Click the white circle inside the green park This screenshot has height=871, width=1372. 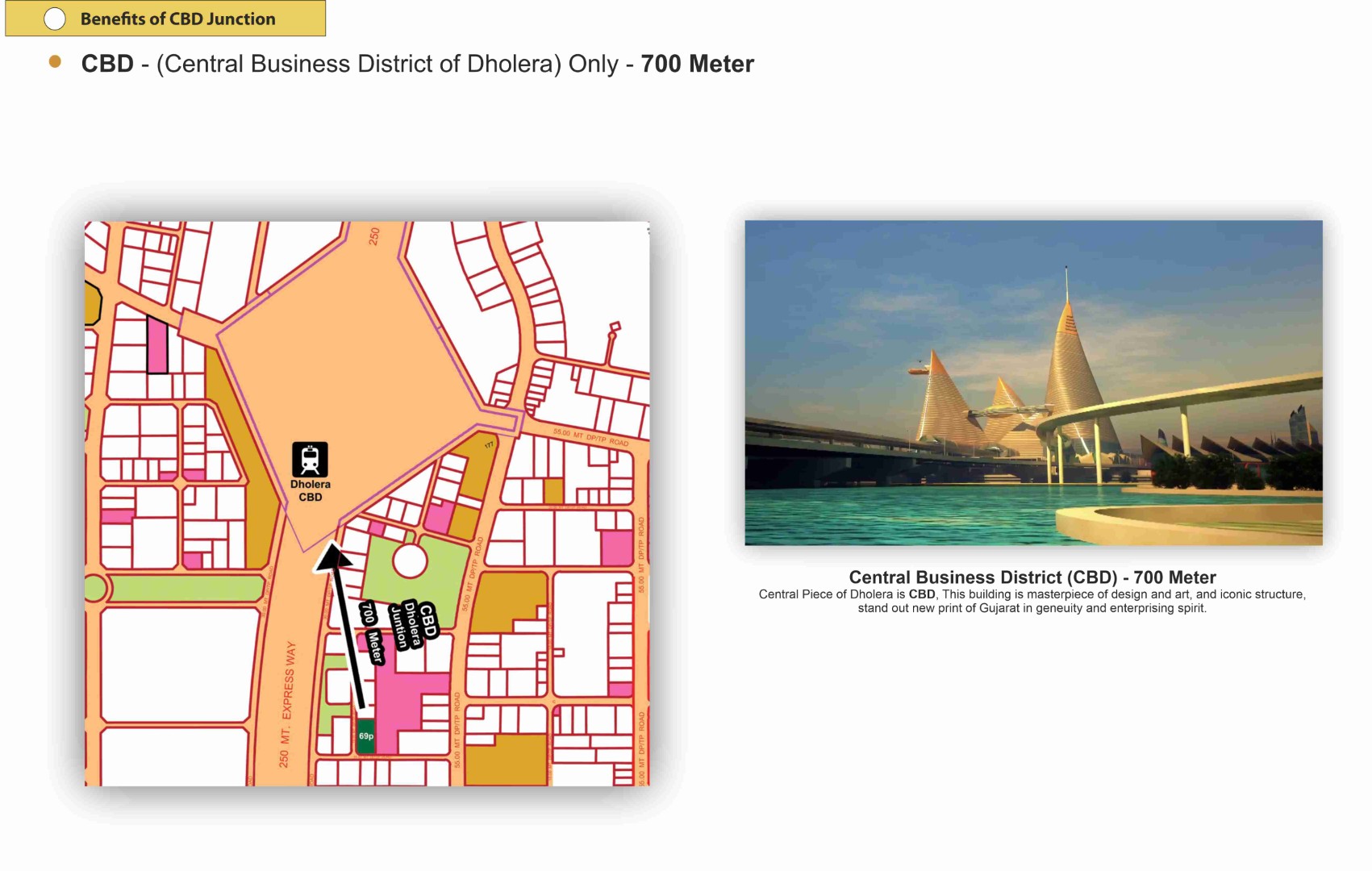tap(410, 561)
